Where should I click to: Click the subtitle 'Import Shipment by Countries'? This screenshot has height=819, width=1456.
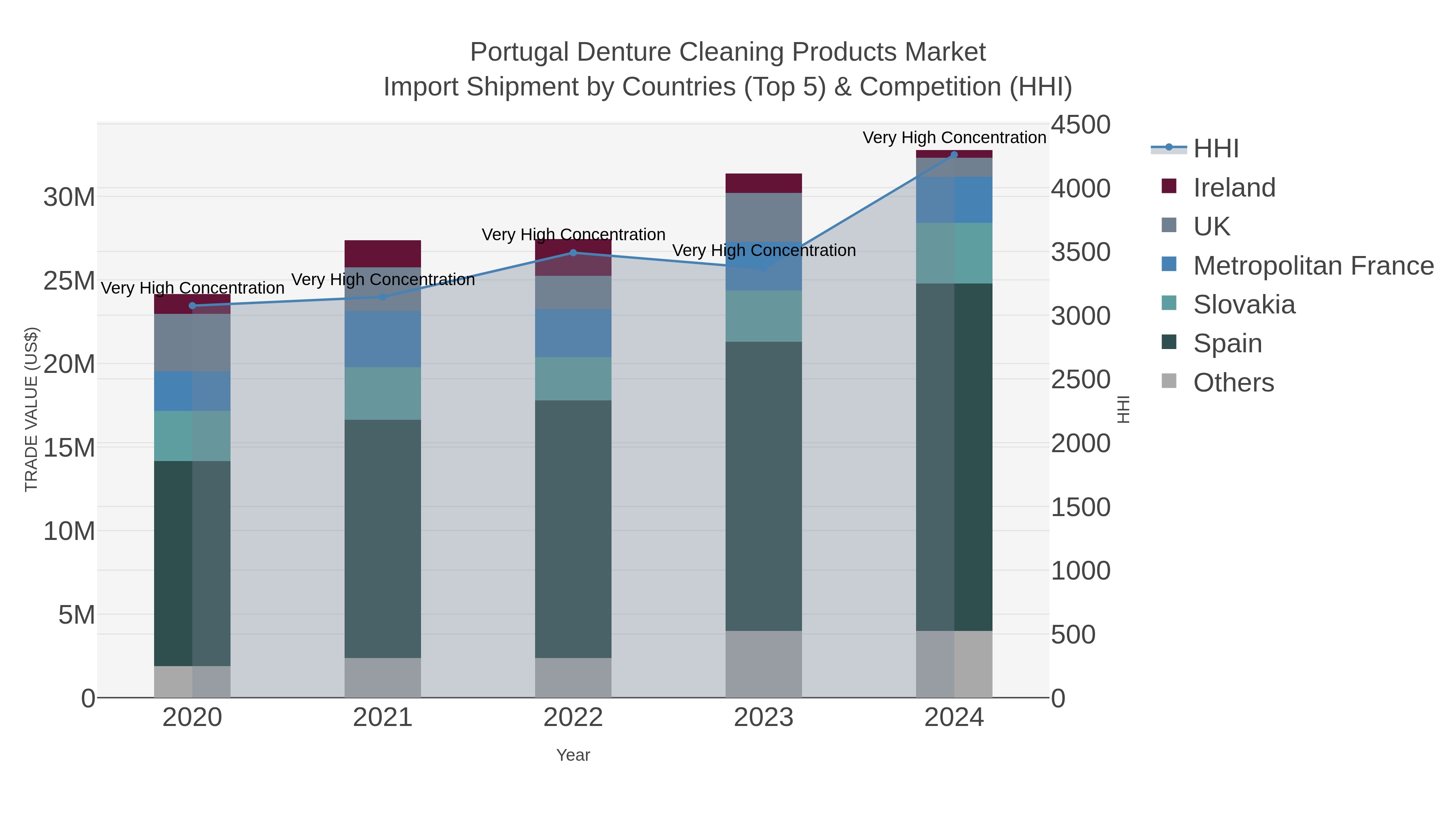560,87
